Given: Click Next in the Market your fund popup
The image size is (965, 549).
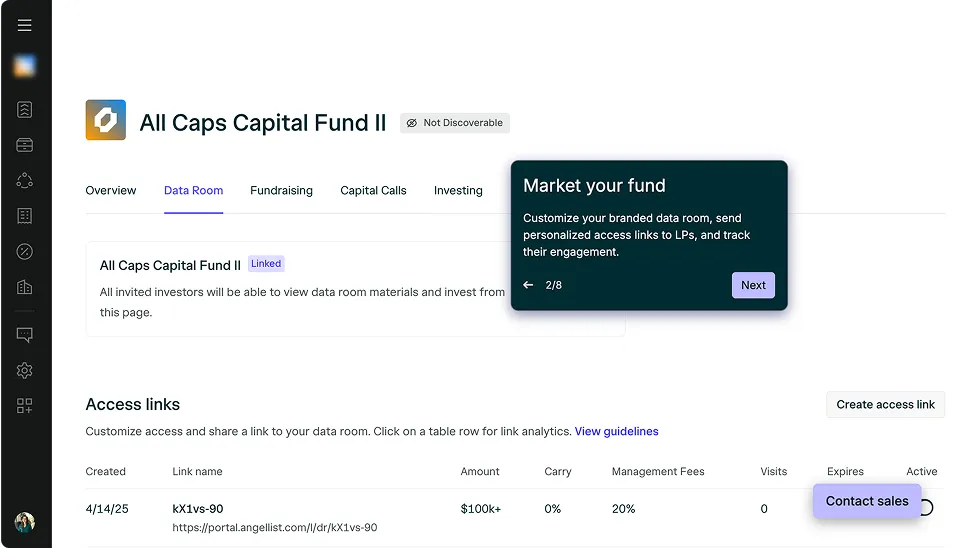Looking at the screenshot, I should (x=753, y=285).
